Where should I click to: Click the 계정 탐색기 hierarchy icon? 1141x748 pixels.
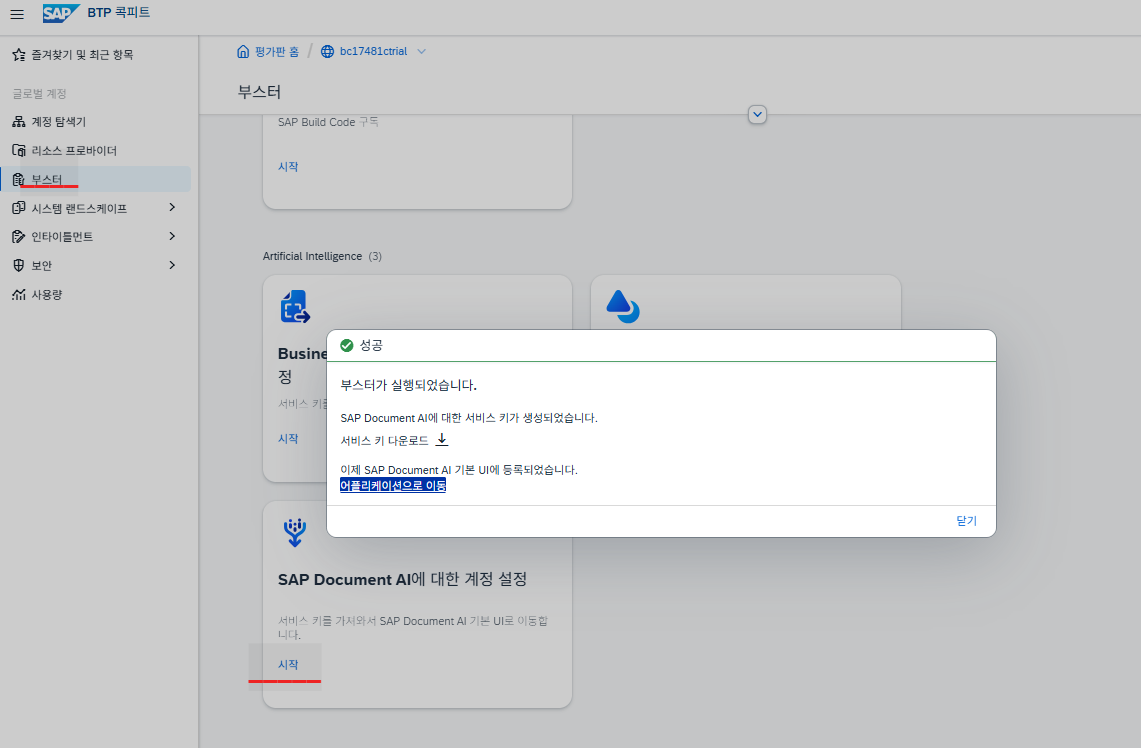click(19, 122)
